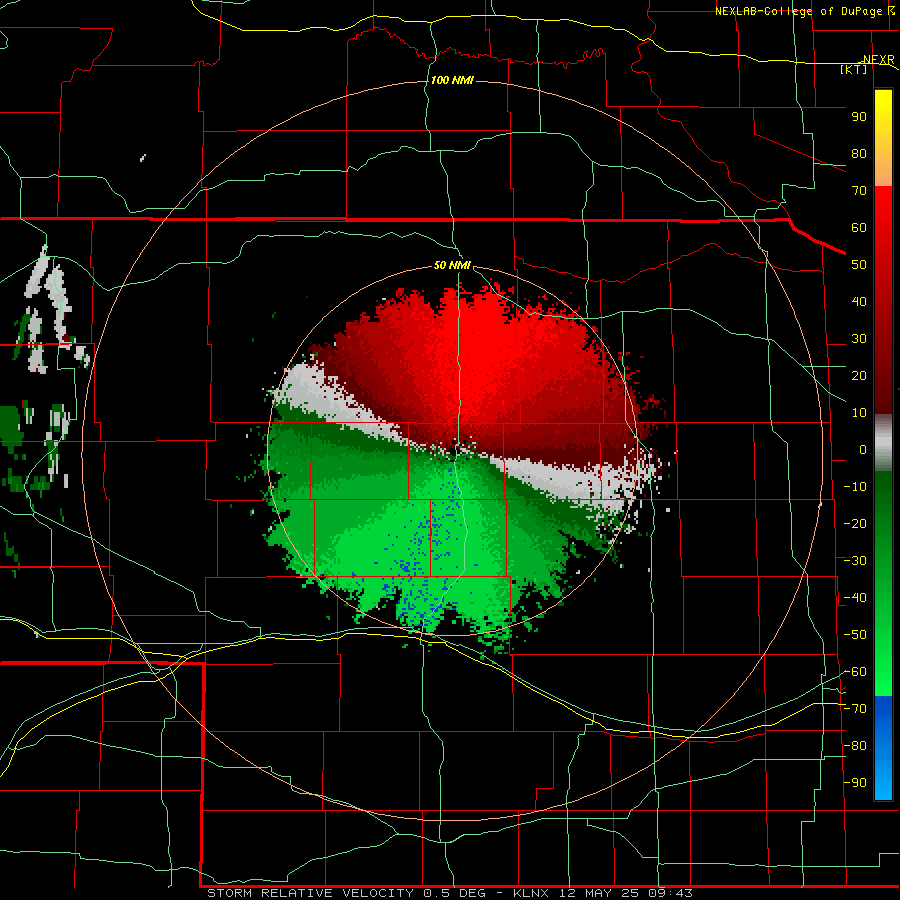Click the -20 value on velocity scale

(855, 524)
